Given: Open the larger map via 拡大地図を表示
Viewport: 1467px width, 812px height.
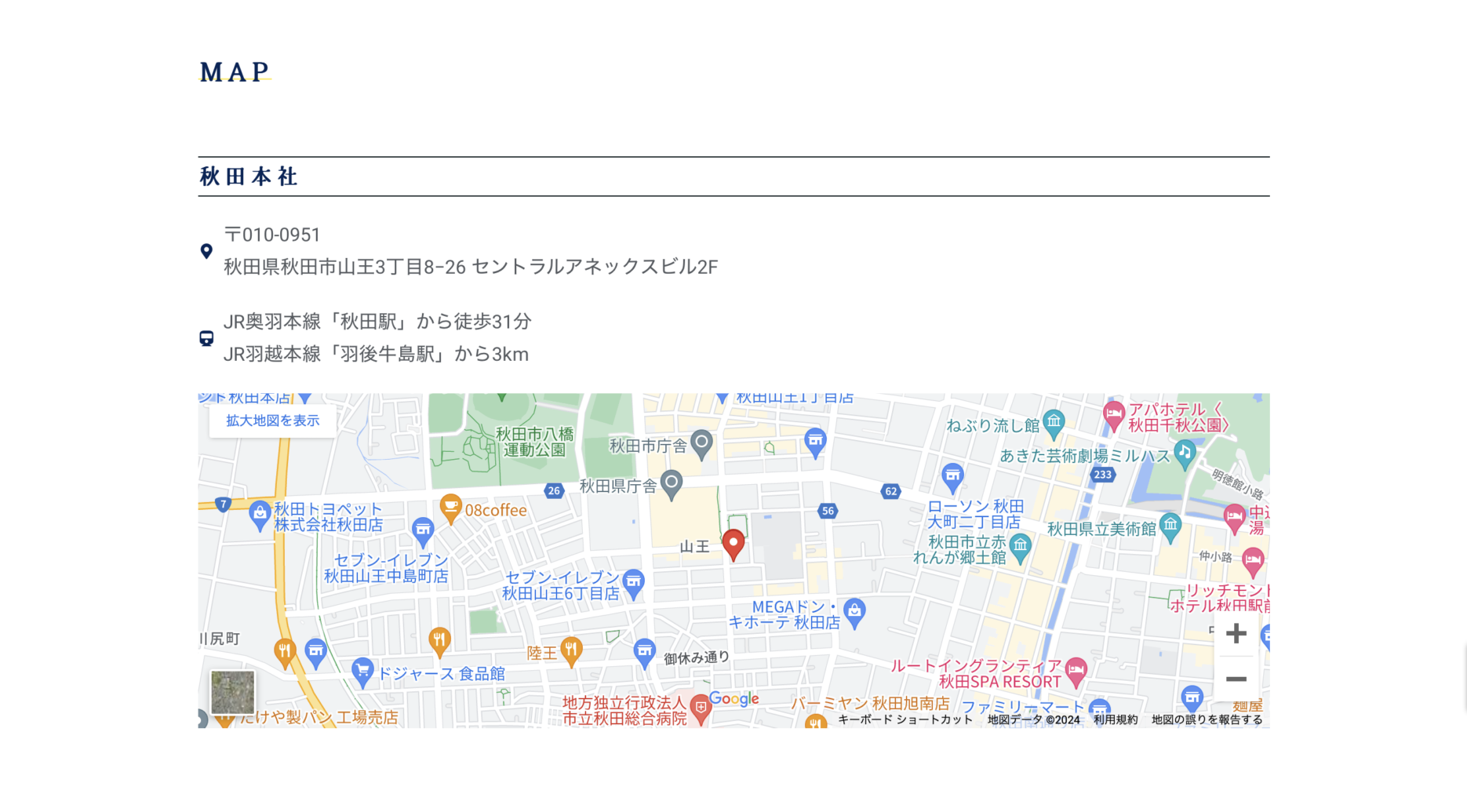Looking at the screenshot, I should [x=273, y=421].
